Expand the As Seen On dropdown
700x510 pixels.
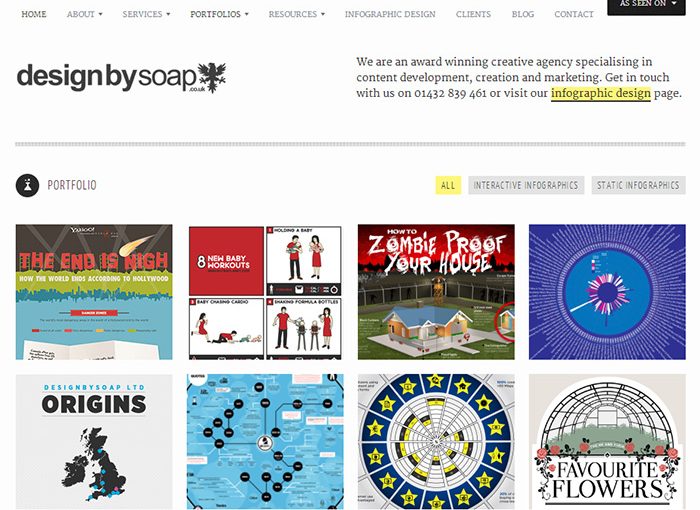pyautogui.click(x=646, y=6)
